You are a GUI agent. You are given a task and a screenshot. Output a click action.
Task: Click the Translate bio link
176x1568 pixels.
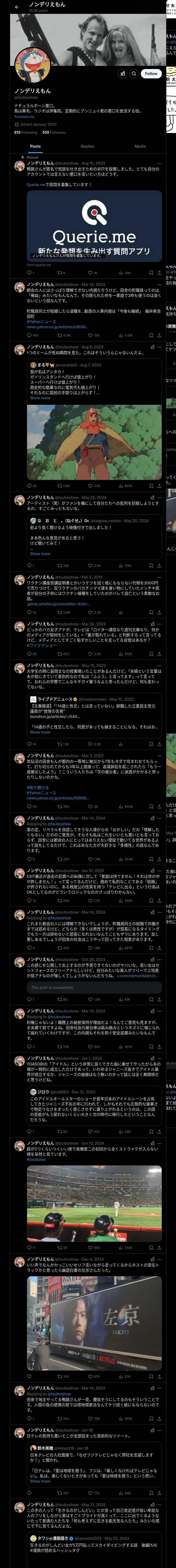pyautogui.click(x=24, y=117)
